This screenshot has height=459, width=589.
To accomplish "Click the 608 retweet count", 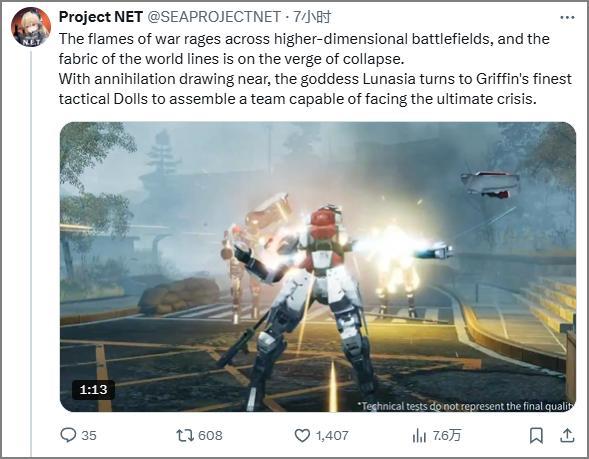I will click(210, 436).
